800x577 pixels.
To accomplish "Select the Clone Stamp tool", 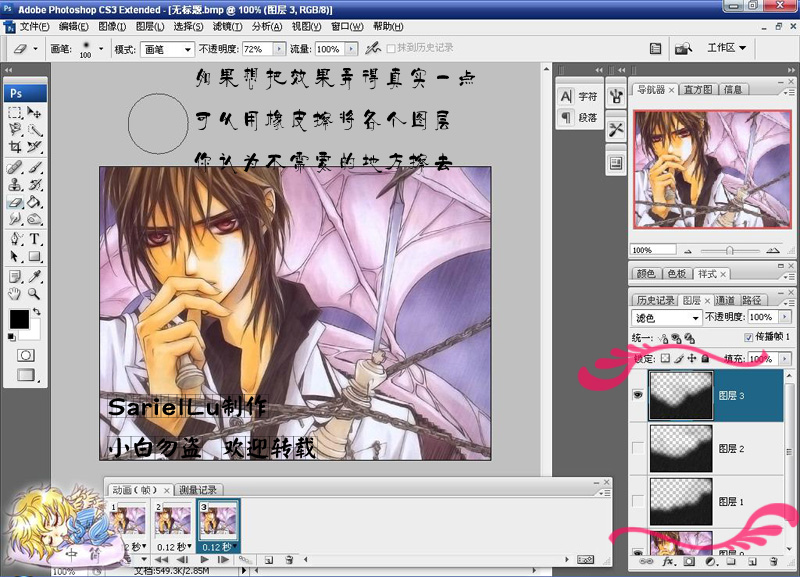I will tap(15, 185).
